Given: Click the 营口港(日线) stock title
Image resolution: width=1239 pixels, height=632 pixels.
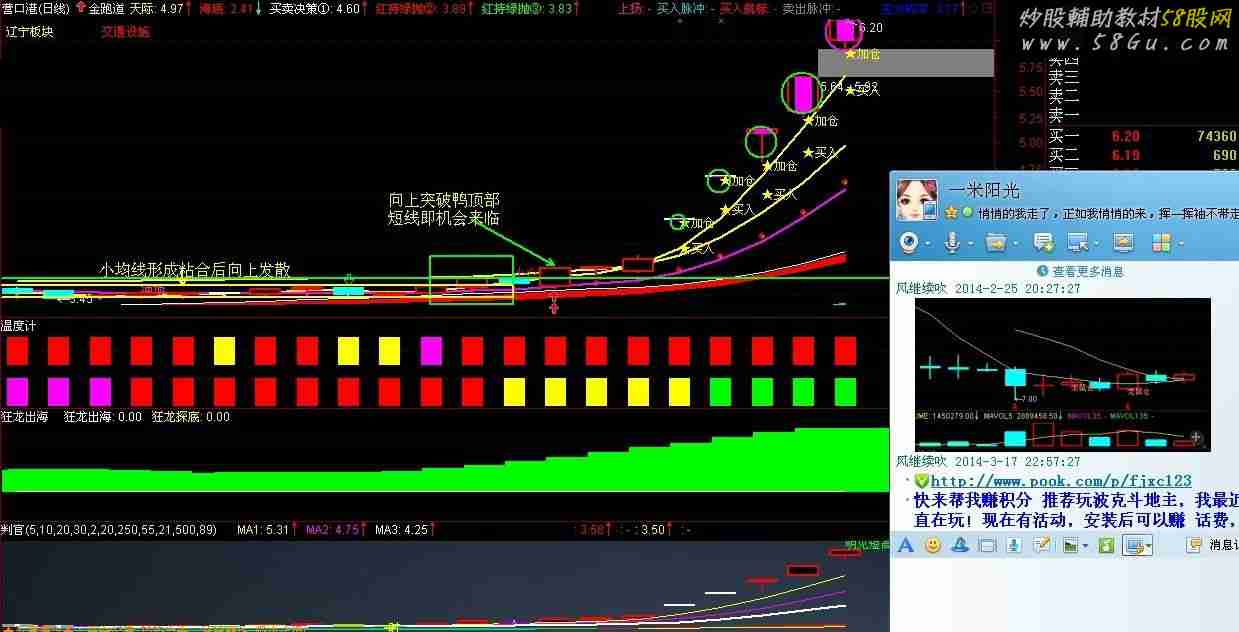Looking at the screenshot, I should (x=36, y=8).
